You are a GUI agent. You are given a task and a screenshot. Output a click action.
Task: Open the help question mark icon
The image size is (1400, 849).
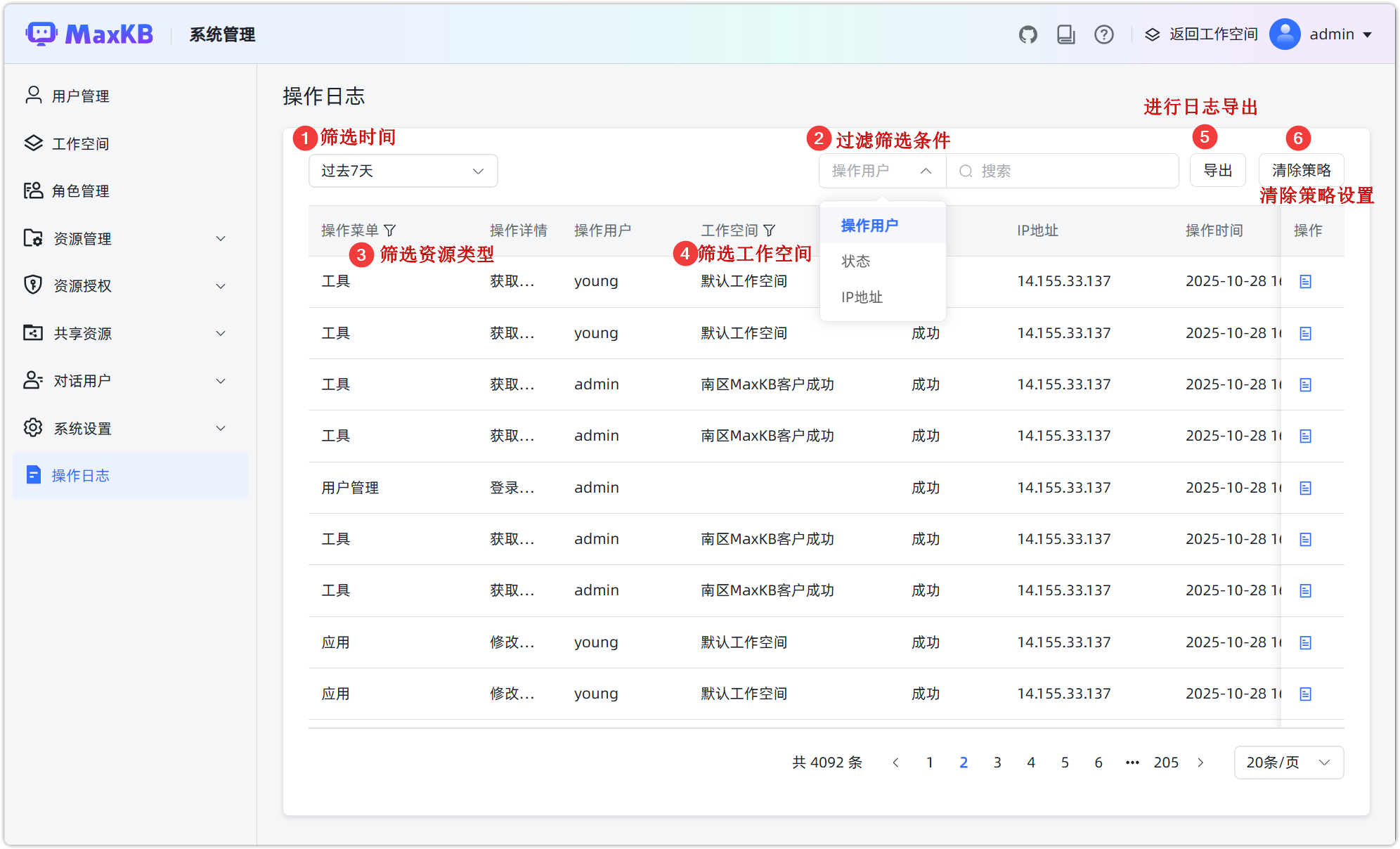coord(1103,34)
